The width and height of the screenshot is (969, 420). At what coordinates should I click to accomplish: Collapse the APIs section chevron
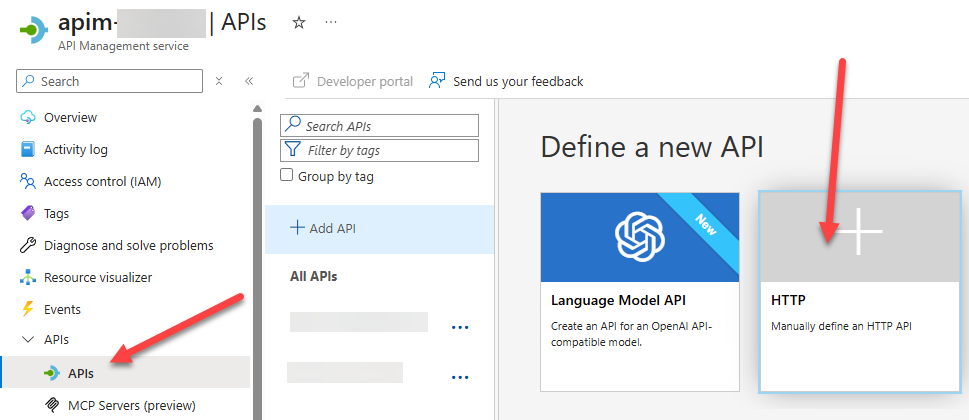tap(28, 339)
